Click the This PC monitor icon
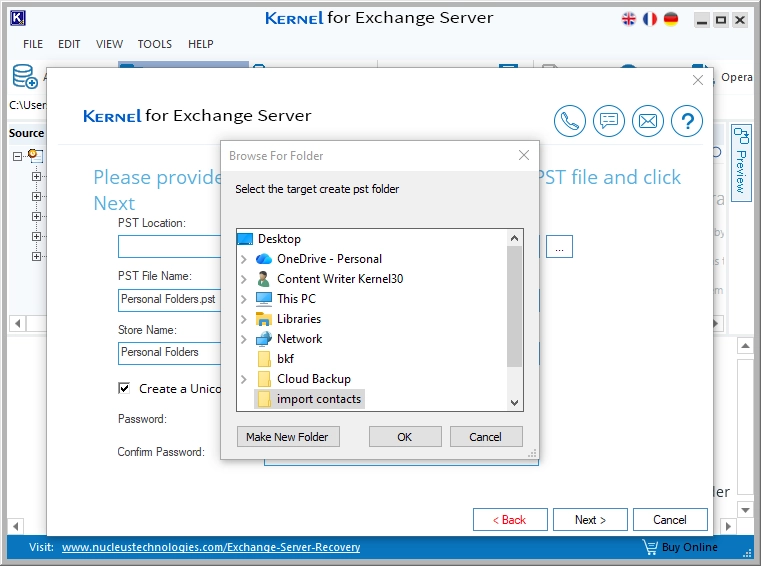 pyautogui.click(x=264, y=299)
